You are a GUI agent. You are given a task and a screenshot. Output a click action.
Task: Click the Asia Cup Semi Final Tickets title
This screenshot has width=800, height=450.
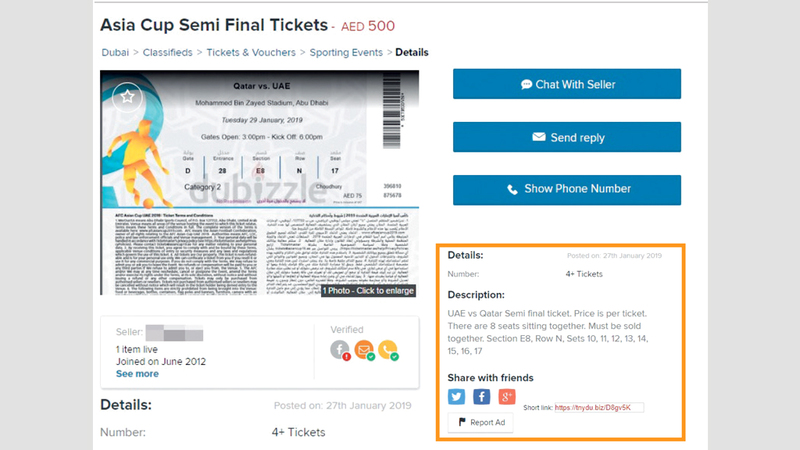click(213, 23)
